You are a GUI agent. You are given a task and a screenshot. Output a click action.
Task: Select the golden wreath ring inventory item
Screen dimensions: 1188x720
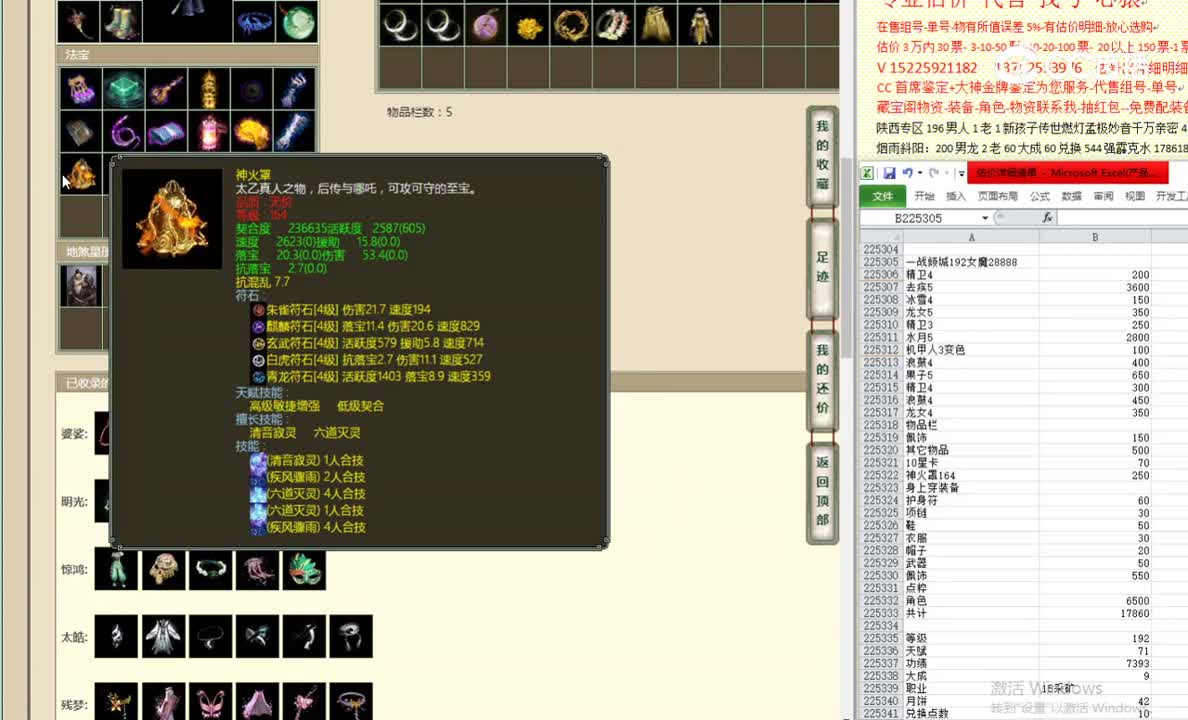(571, 27)
